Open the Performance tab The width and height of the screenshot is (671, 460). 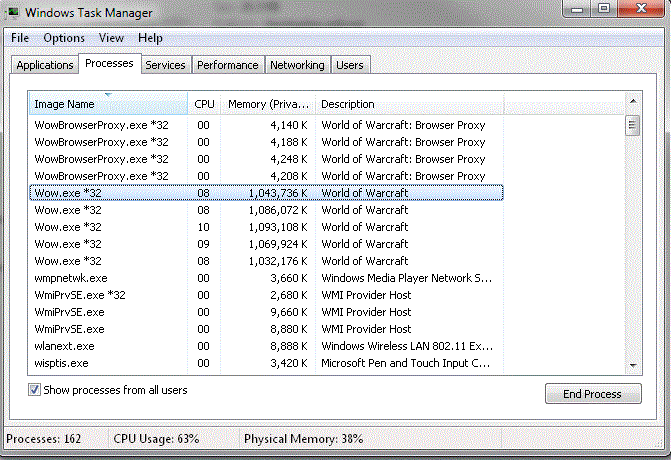228,65
